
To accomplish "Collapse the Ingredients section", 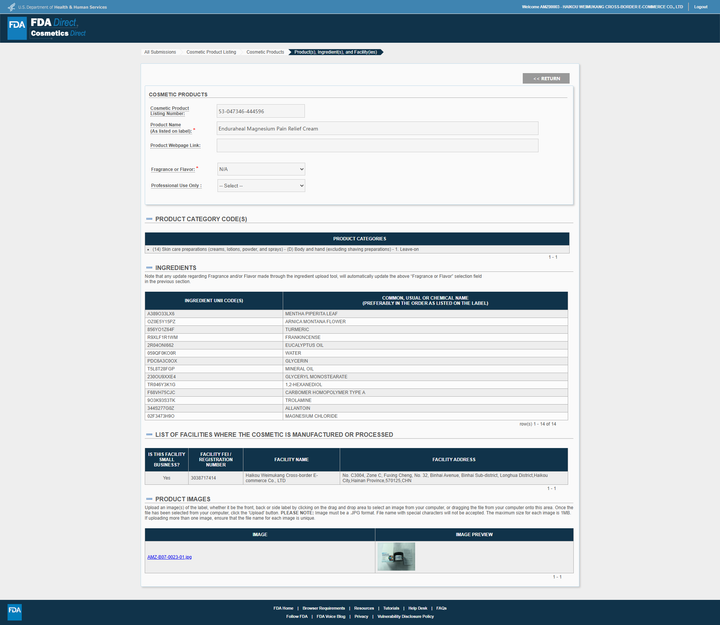I will tap(149, 268).
